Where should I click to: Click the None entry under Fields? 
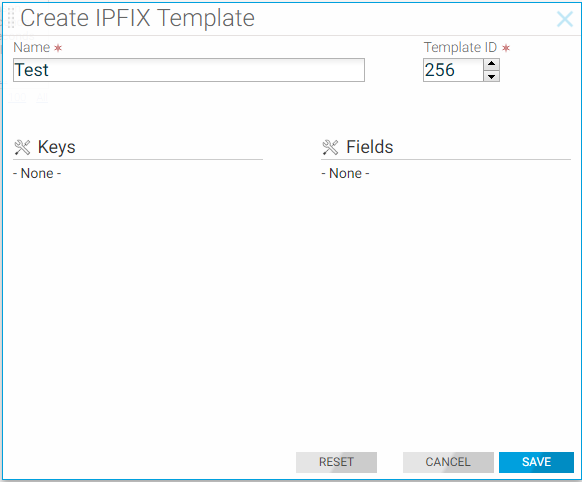coord(345,173)
